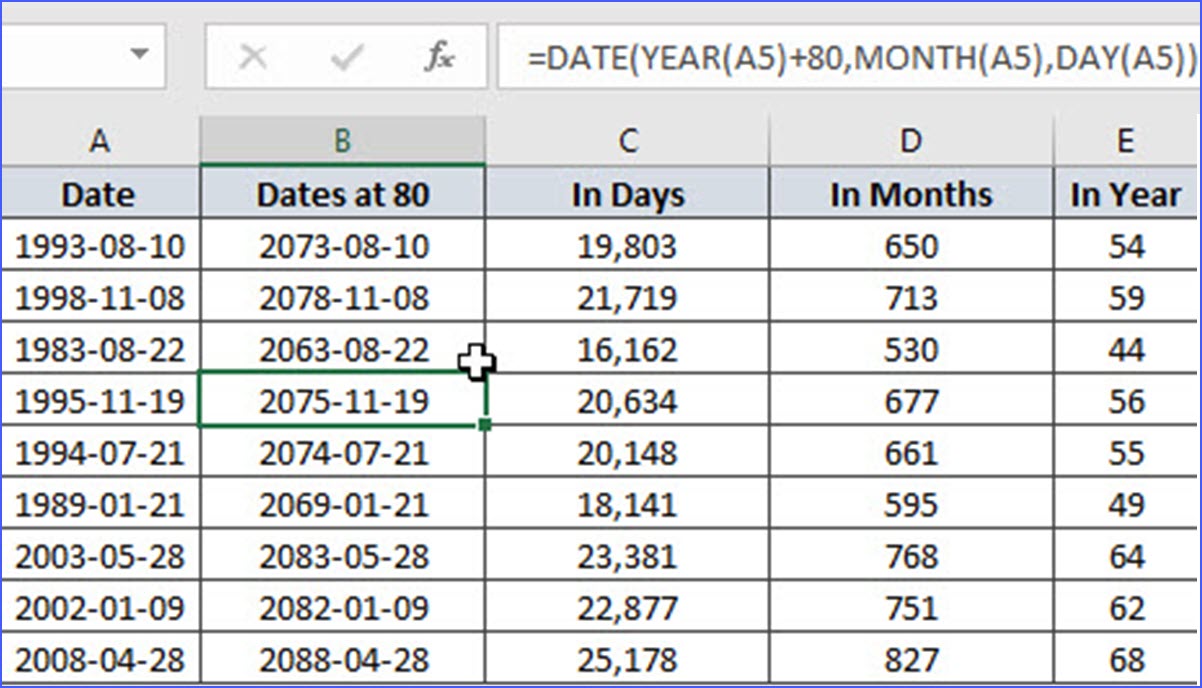Click the 'In Months' header cell

(911, 194)
